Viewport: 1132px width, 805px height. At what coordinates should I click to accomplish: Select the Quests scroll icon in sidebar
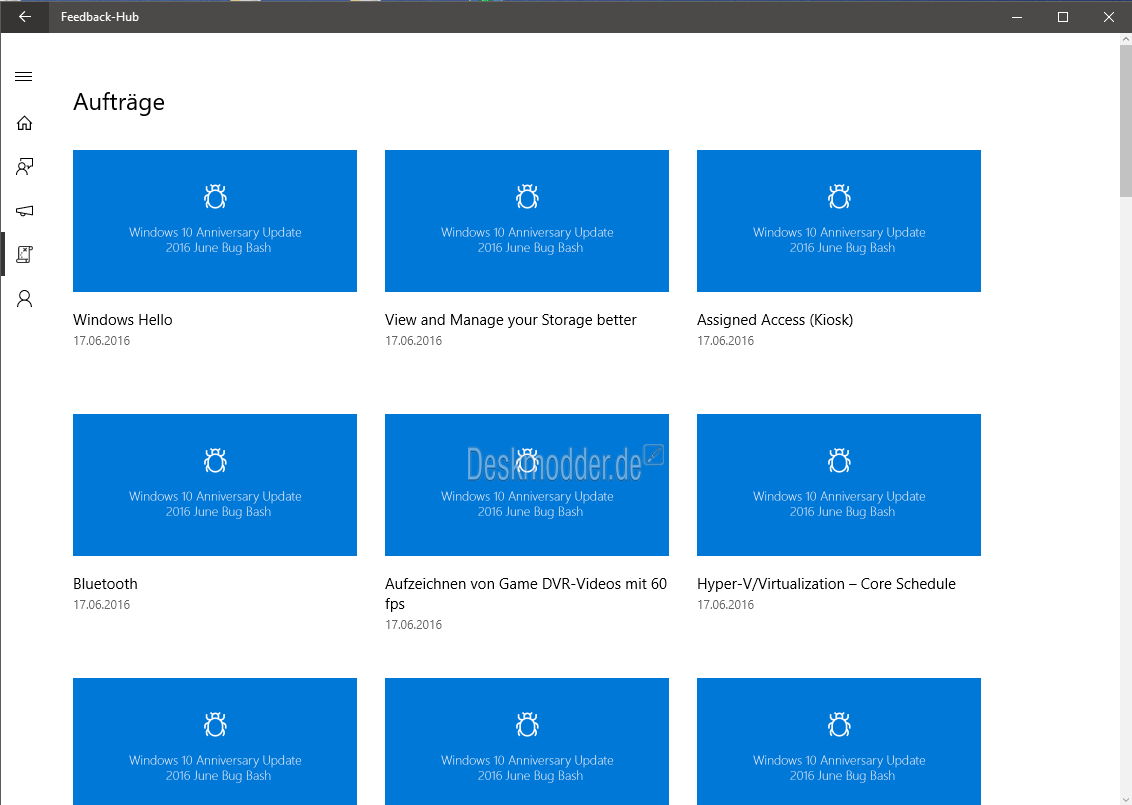(24, 254)
